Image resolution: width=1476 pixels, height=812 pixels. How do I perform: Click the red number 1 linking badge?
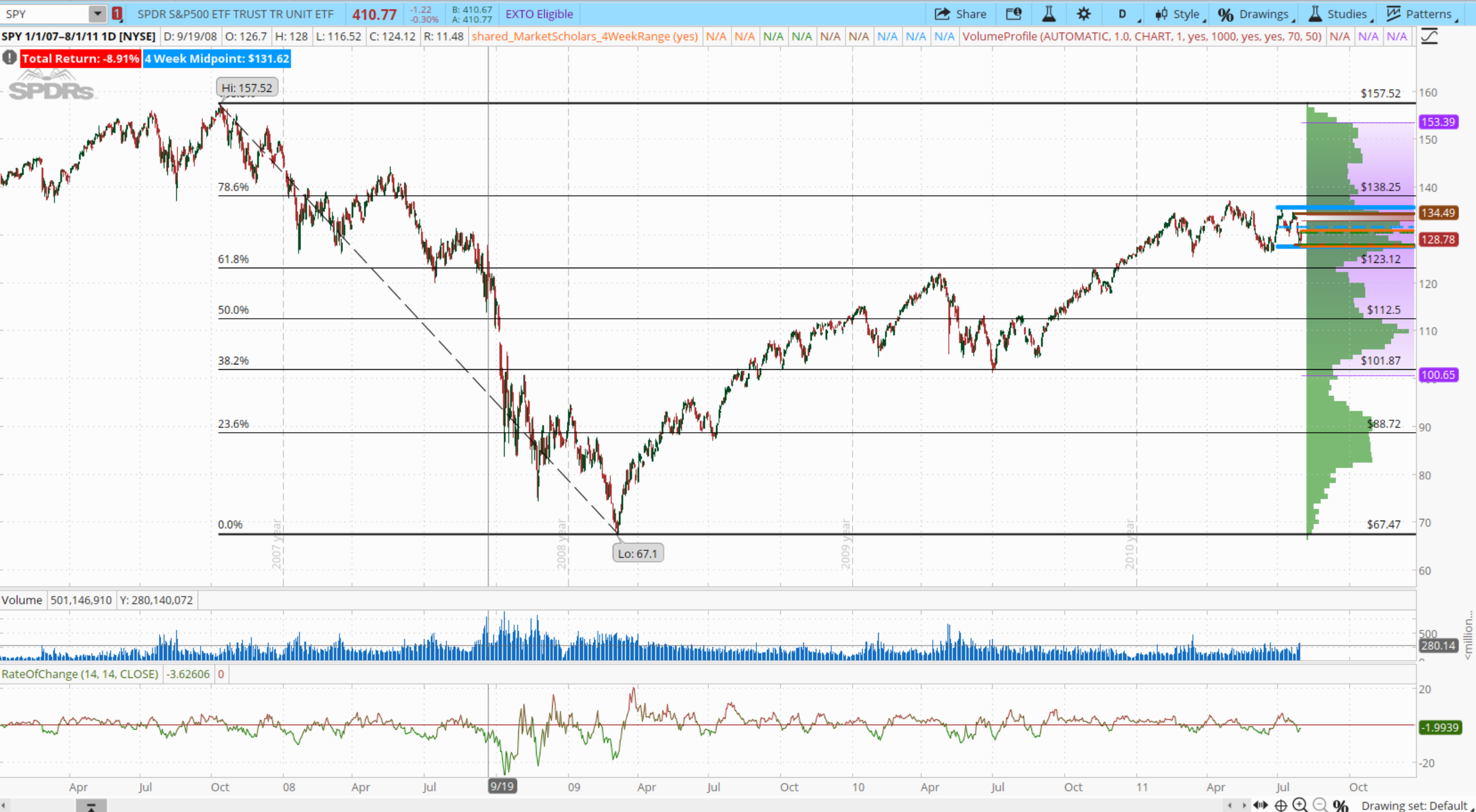[117, 13]
